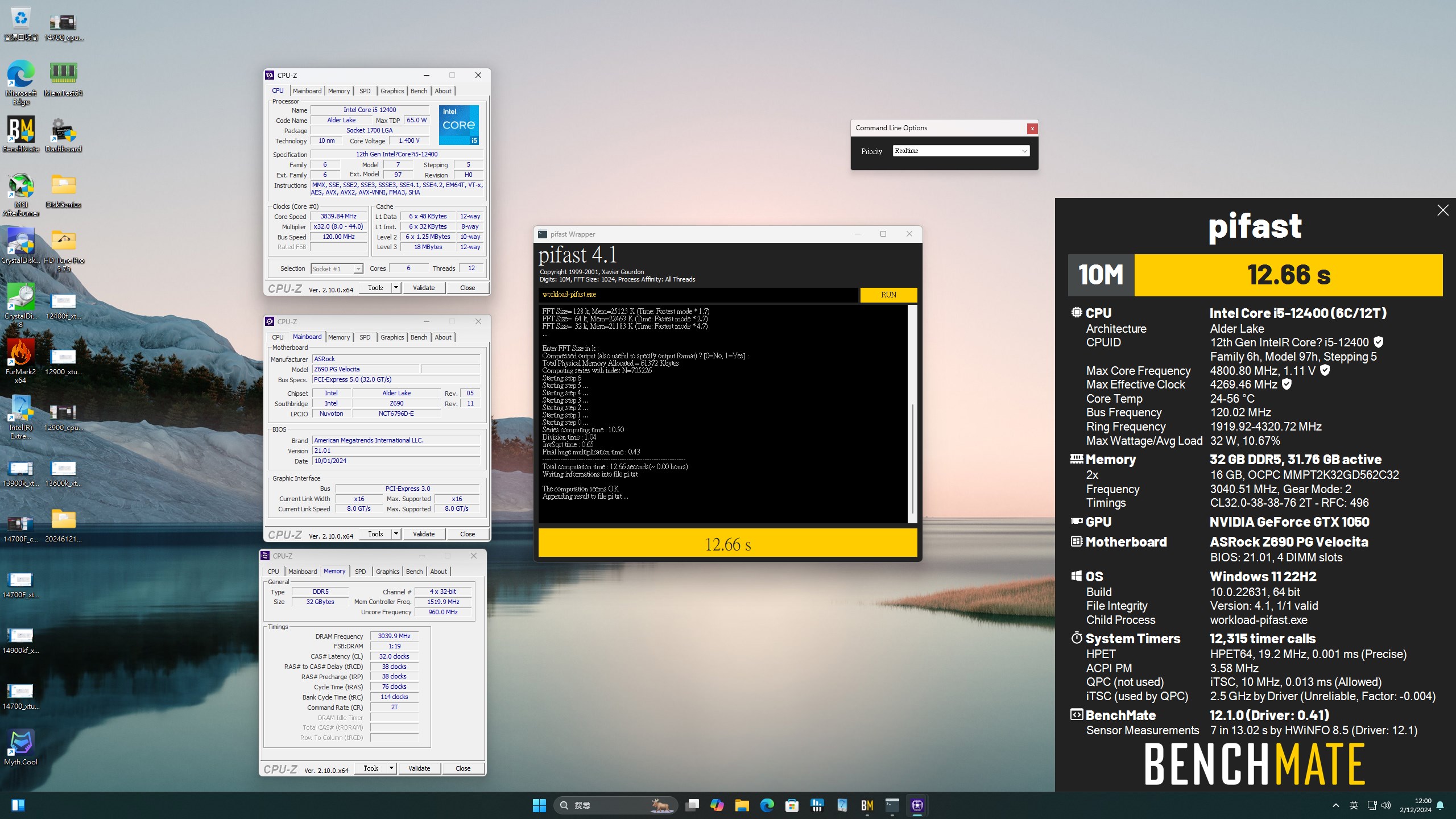
Task: Open FurMark2 x64 desktop icon
Action: point(20,361)
